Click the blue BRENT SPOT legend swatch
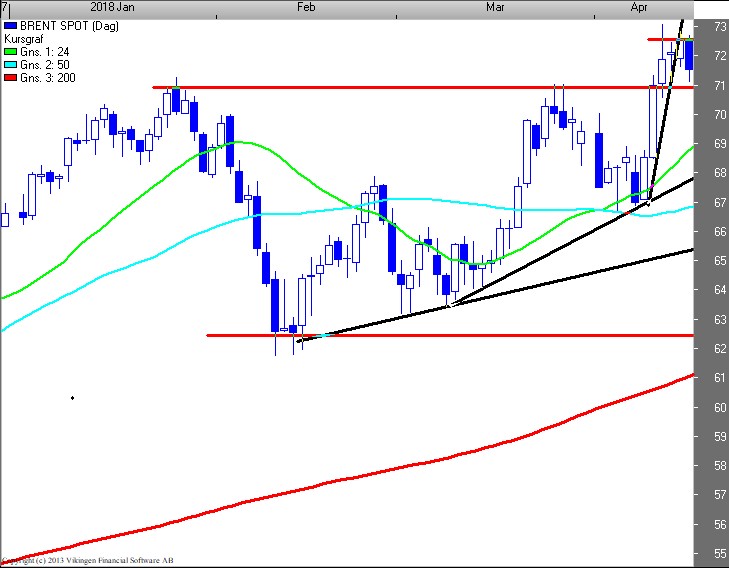The height and width of the screenshot is (568, 729). coord(11,26)
